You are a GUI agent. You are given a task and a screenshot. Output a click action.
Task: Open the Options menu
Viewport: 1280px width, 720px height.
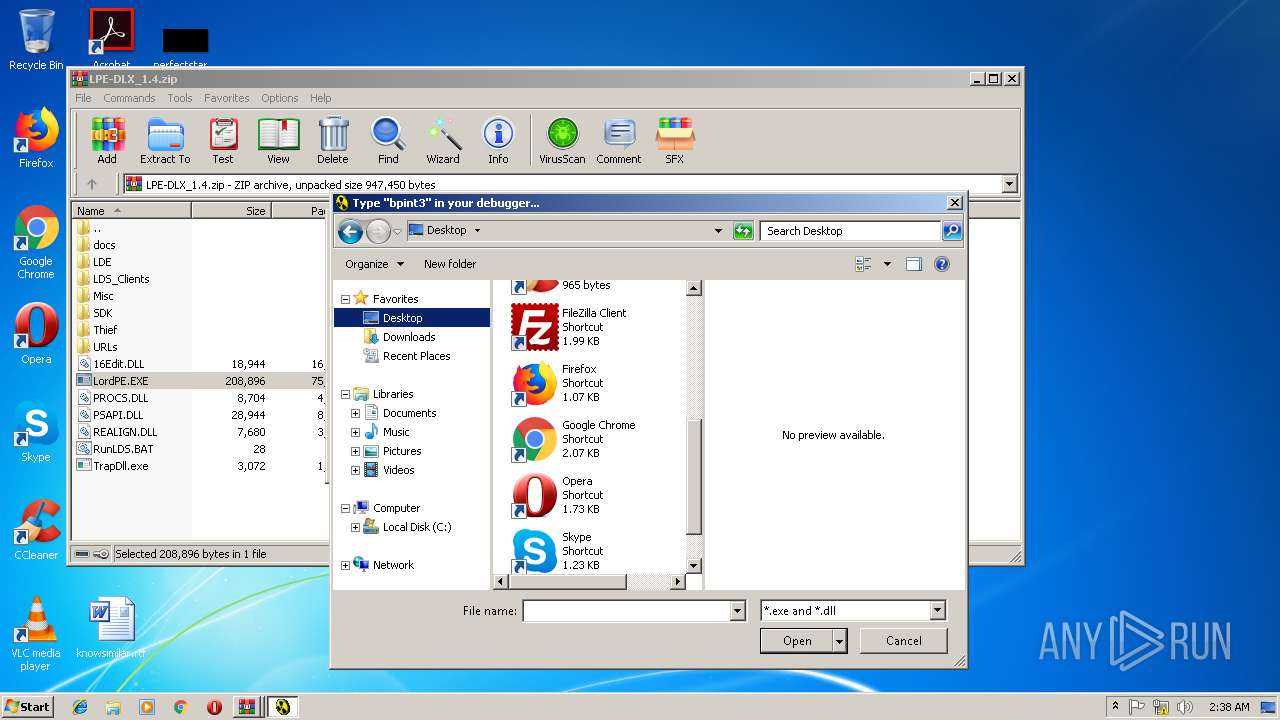click(280, 98)
